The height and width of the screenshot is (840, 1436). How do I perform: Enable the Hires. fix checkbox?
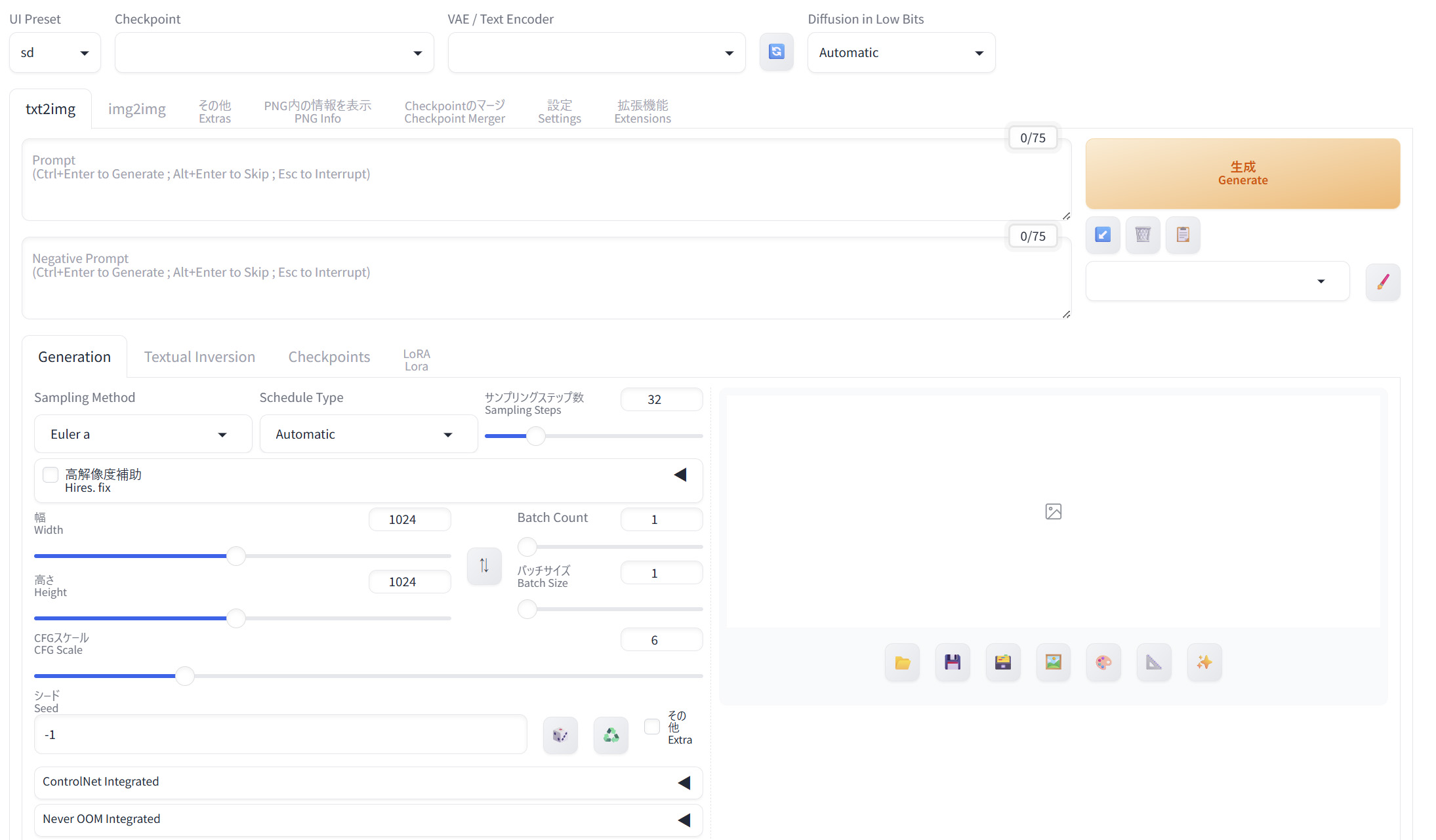51,475
